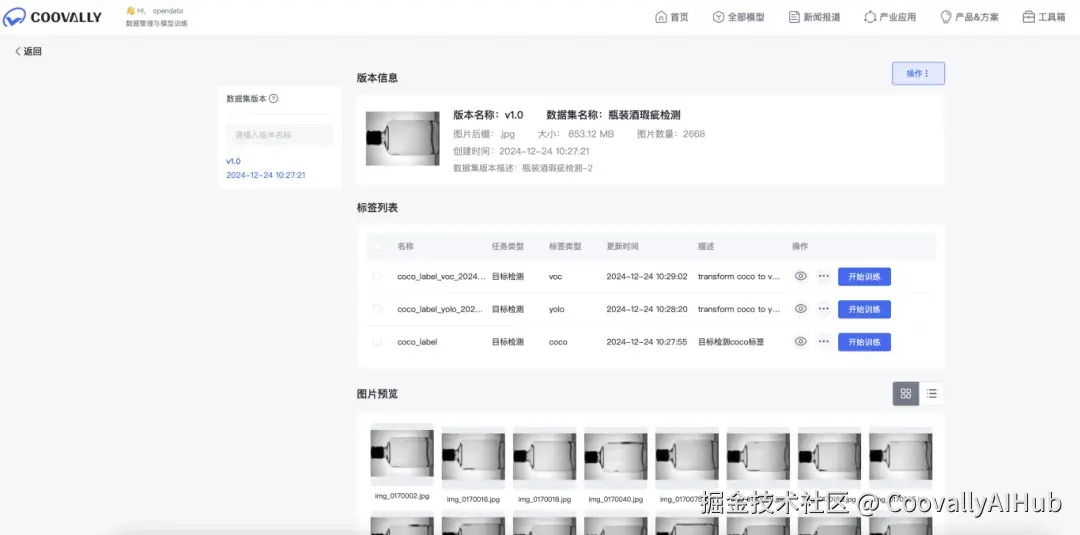This screenshot has height=535, width=1080.
Task: Click the 图片数量: 2668 text
Action: pyautogui.click(x=671, y=134)
